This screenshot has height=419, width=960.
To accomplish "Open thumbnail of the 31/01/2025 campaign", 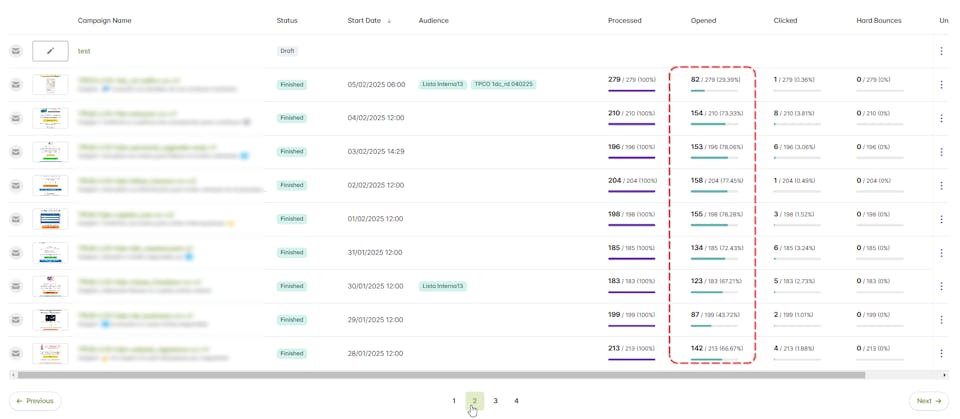I will pyautogui.click(x=50, y=253).
